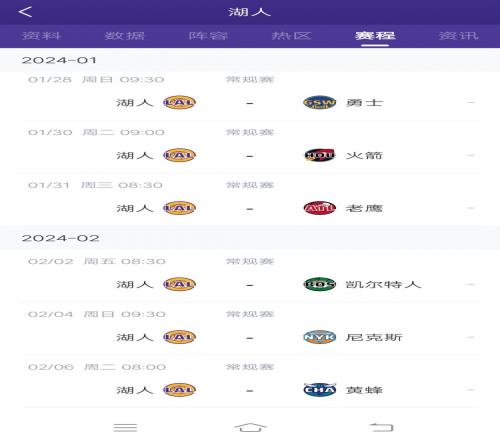Viewport: 500px width, 440px height.
Task: Select the 2024-02 month header
Action: tap(250, 238)
